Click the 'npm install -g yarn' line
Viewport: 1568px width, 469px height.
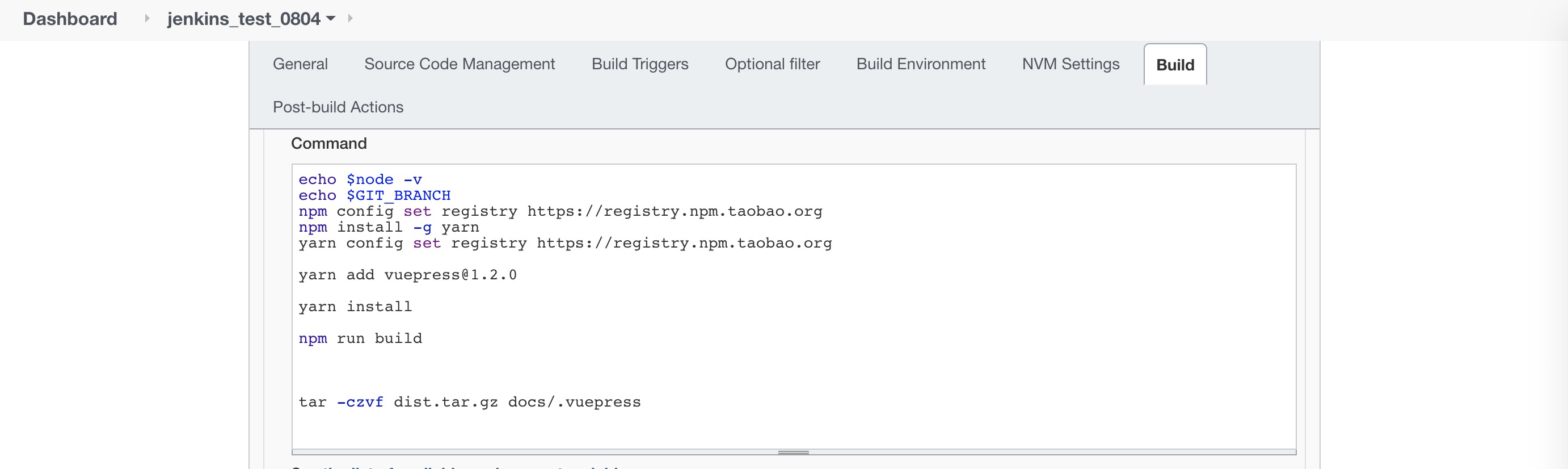(x=389, y=227)
